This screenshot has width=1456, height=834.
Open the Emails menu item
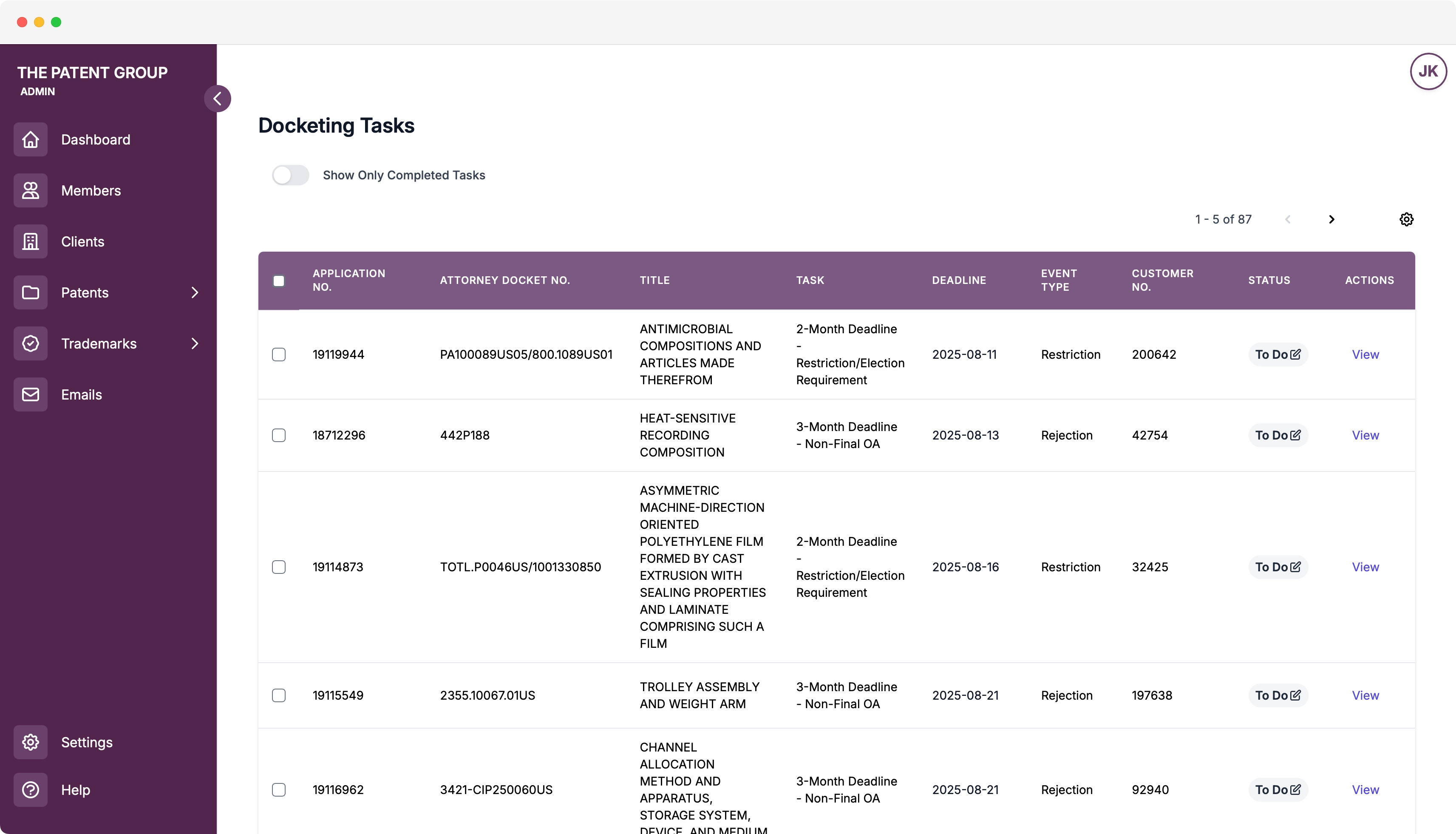[108, 394]
